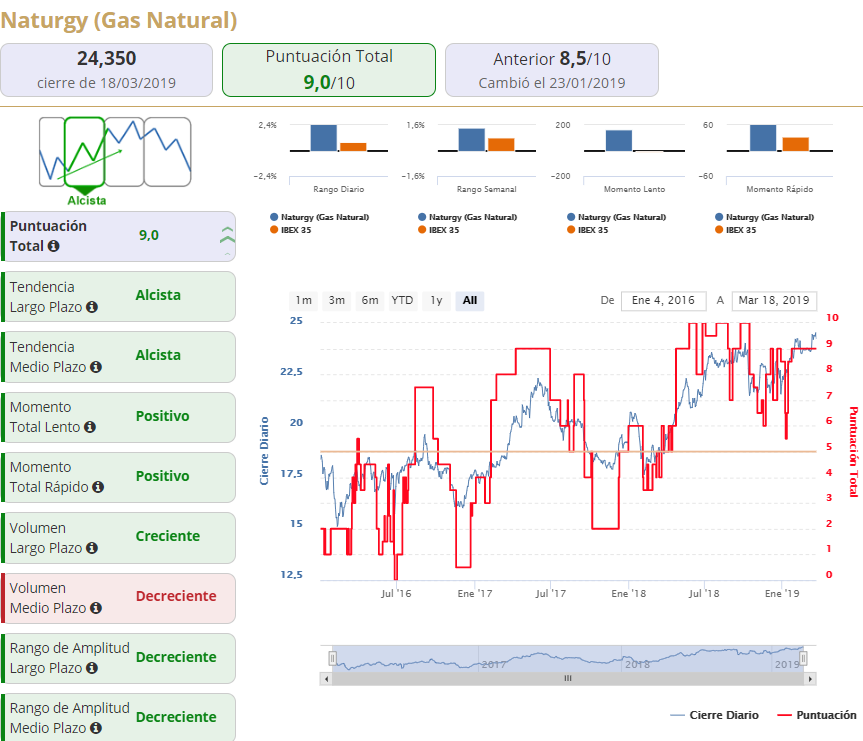The width and height of the screenshot is (863, 741).
Task: Click the Rango Diario chart label
Action: pos(338,189)
